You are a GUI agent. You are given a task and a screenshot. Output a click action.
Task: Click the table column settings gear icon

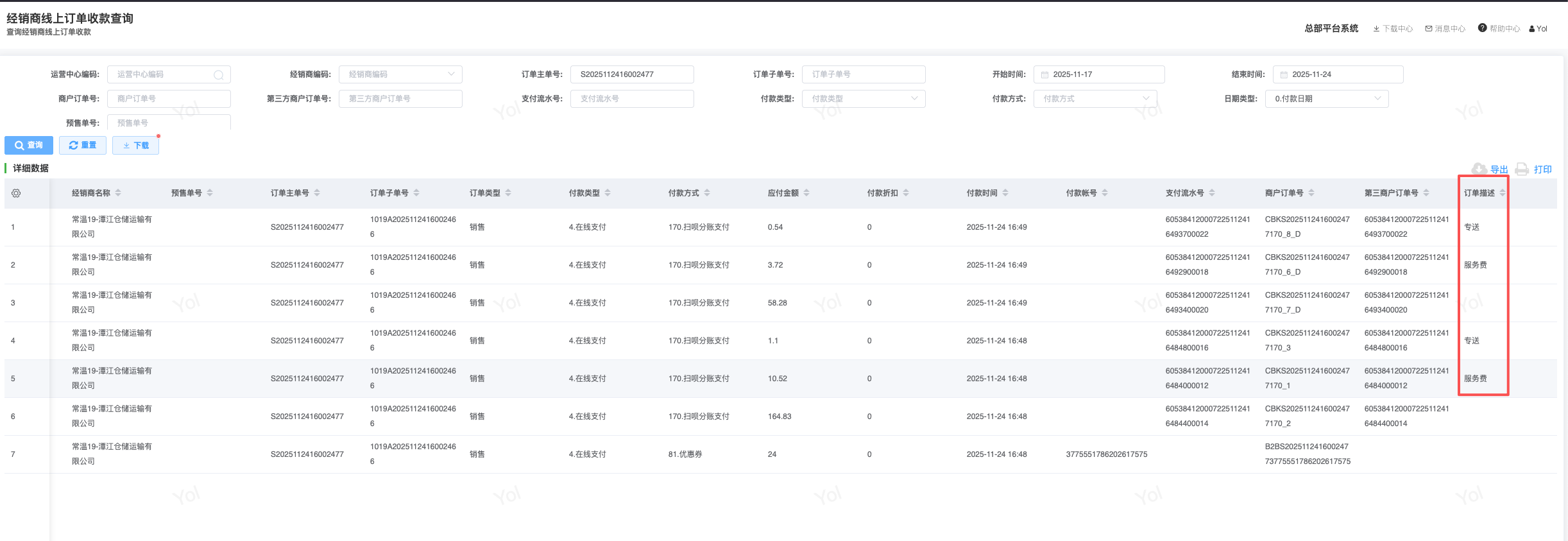pyautogui.click(x=16, y=193)
